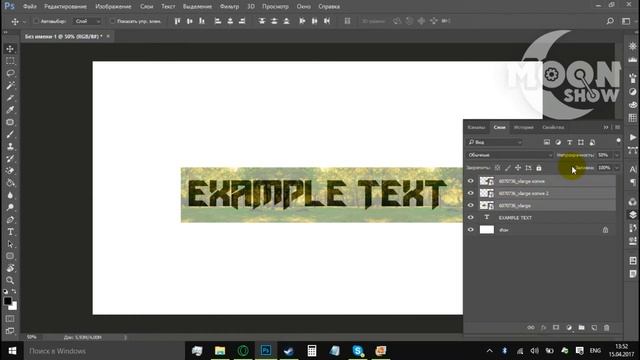Open the Обычные blend mode dropdown
640x360 pixels.
(x=510, y=155)
